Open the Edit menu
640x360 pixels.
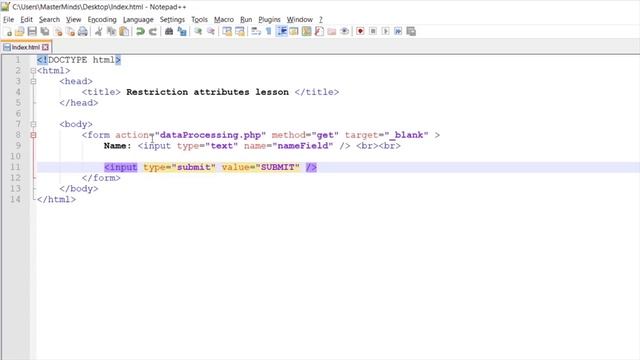tap(27, 20)
